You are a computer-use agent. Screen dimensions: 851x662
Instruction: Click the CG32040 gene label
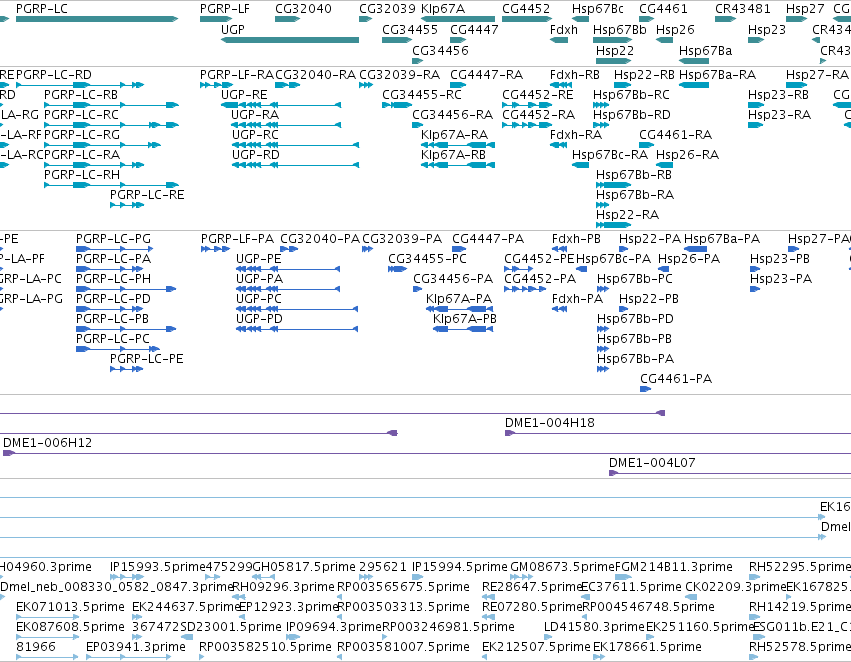303,9
